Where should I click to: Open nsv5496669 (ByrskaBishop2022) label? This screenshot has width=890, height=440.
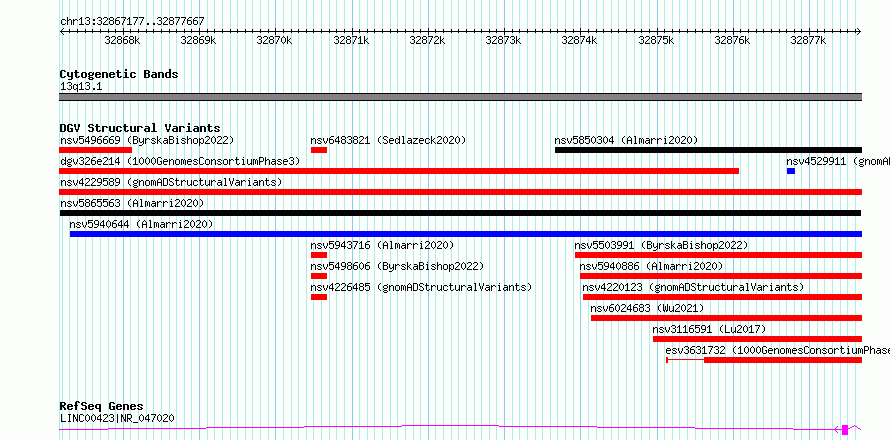147,140
